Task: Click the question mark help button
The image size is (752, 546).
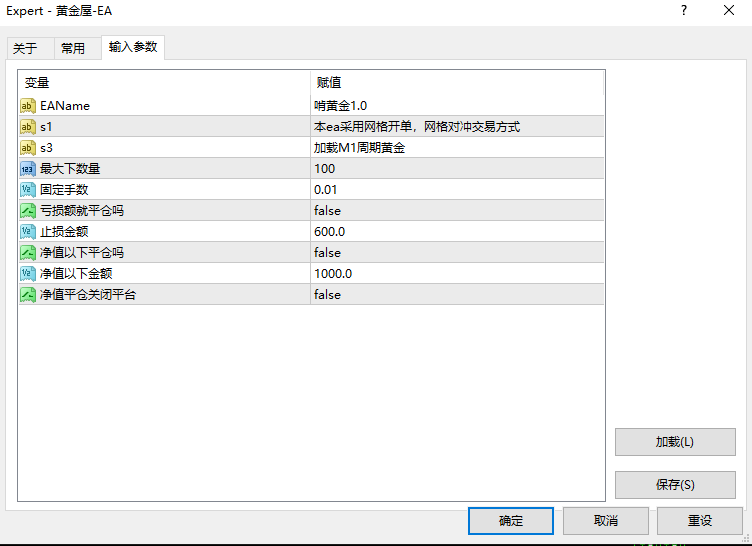Action: [x=684, y=11]
